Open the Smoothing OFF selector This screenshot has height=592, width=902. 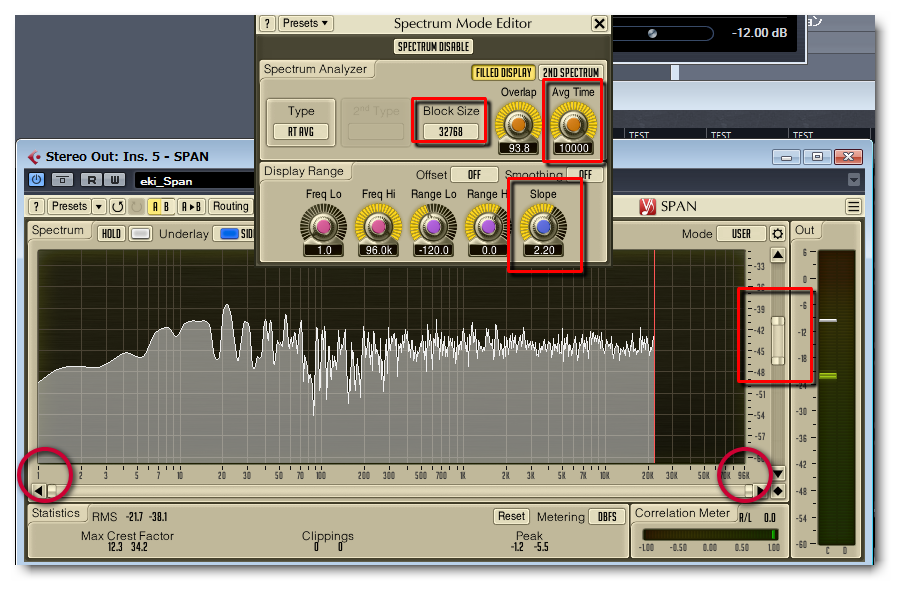(x=585, y=175)
